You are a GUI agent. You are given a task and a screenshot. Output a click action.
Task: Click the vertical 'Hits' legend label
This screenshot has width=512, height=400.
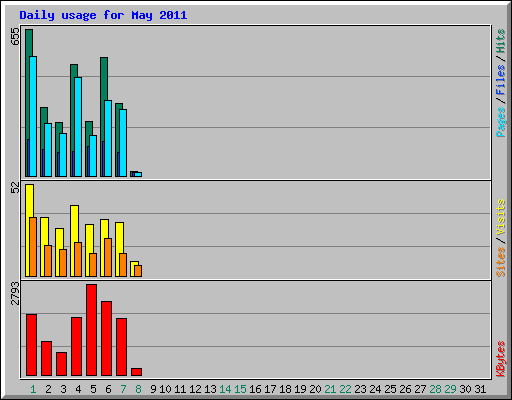coord(500,41)
